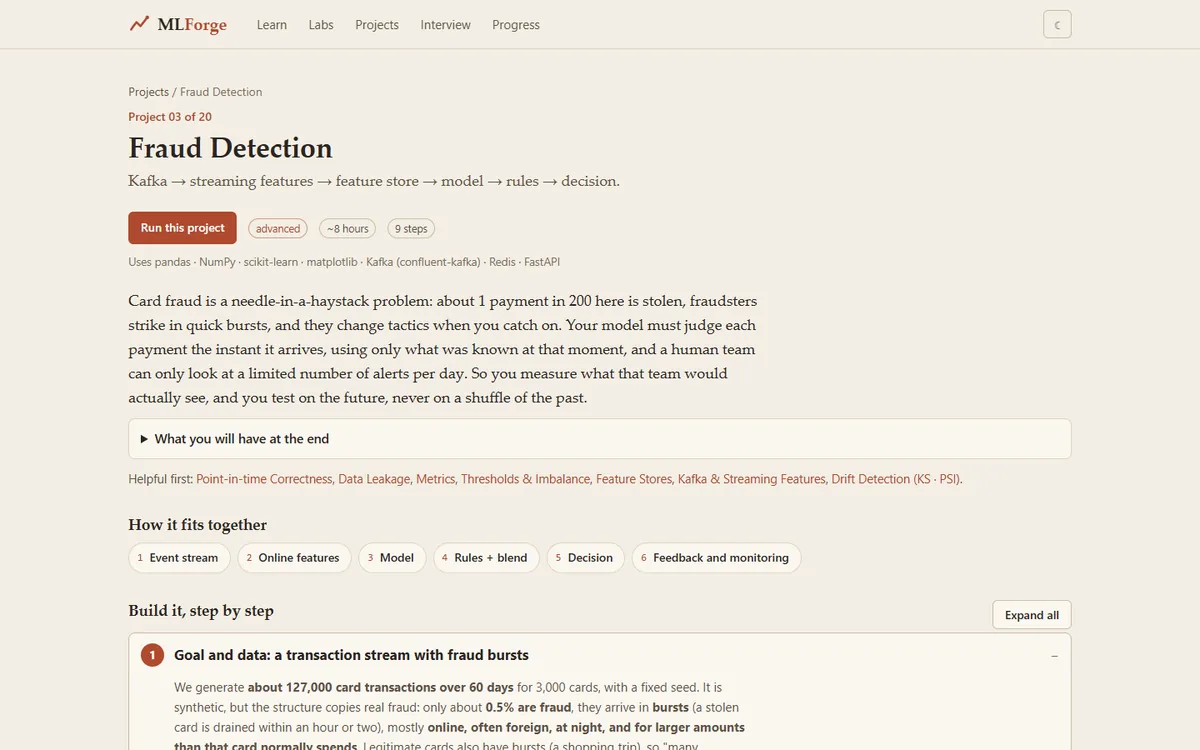Open Drift Detection (KS · PSI) link
This screenshot has height=750, width=1200.
895,479
